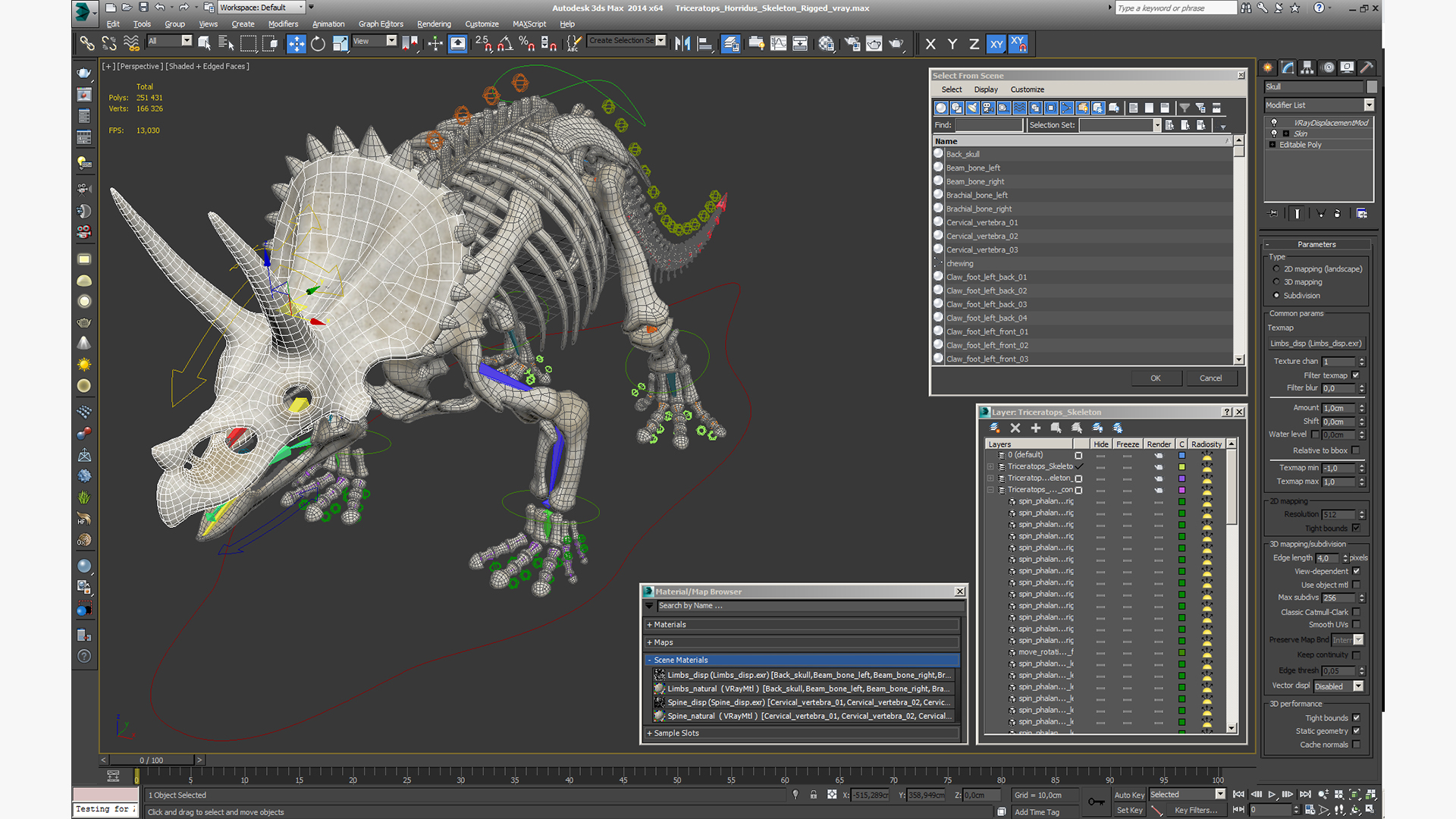Open the Material Editor icon
Viewport: 1456px width, 819px height.
pyautogui.click(x=827, y=43)
